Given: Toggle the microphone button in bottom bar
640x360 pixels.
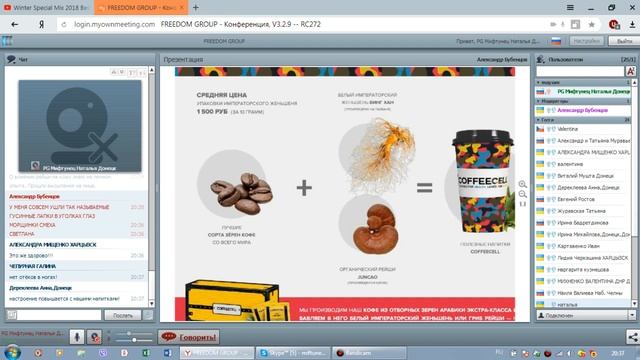Looking at the screenshot, I should (x=77, y=337).
